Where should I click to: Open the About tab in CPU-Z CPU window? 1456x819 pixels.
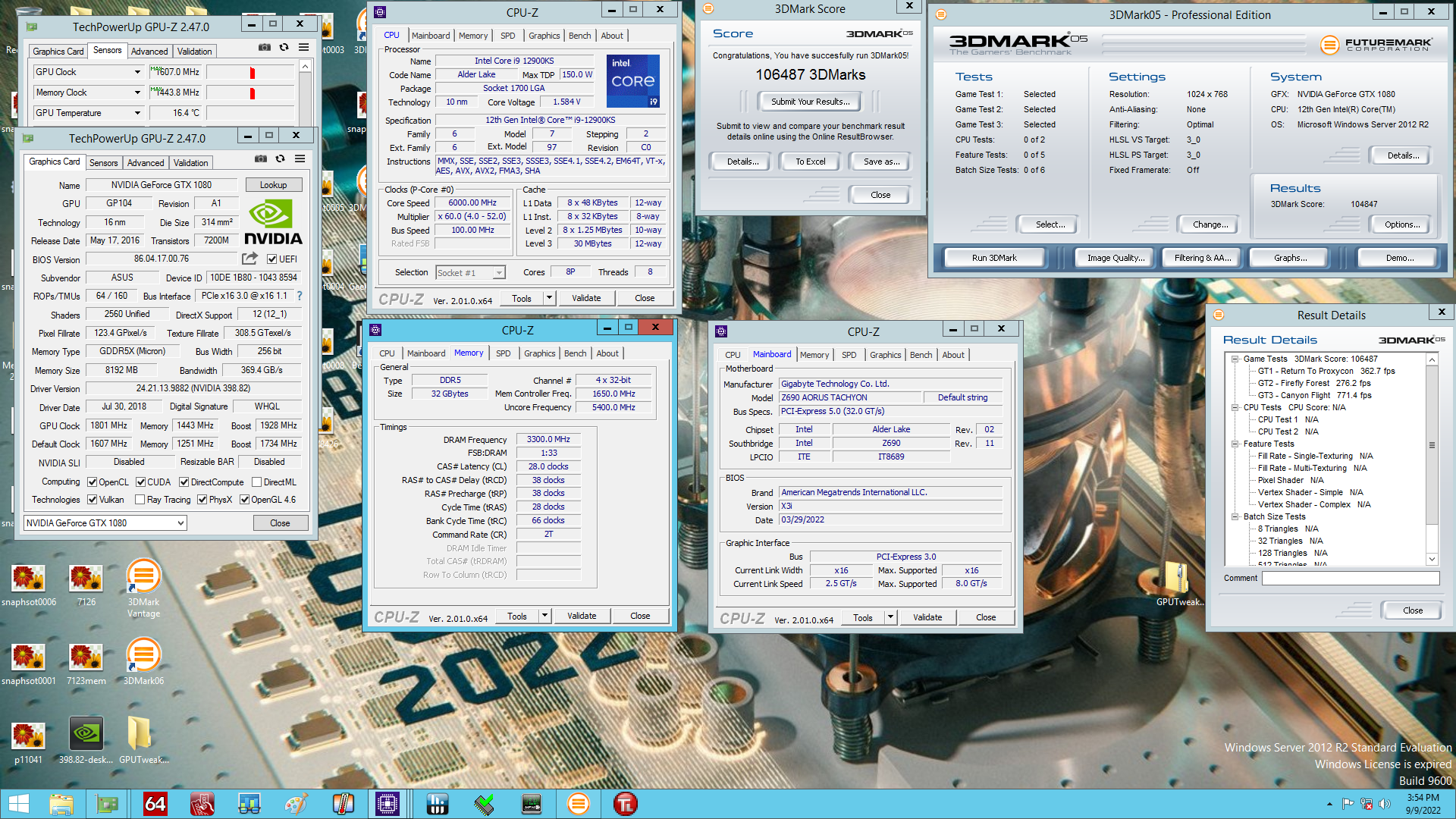(612, 36)
